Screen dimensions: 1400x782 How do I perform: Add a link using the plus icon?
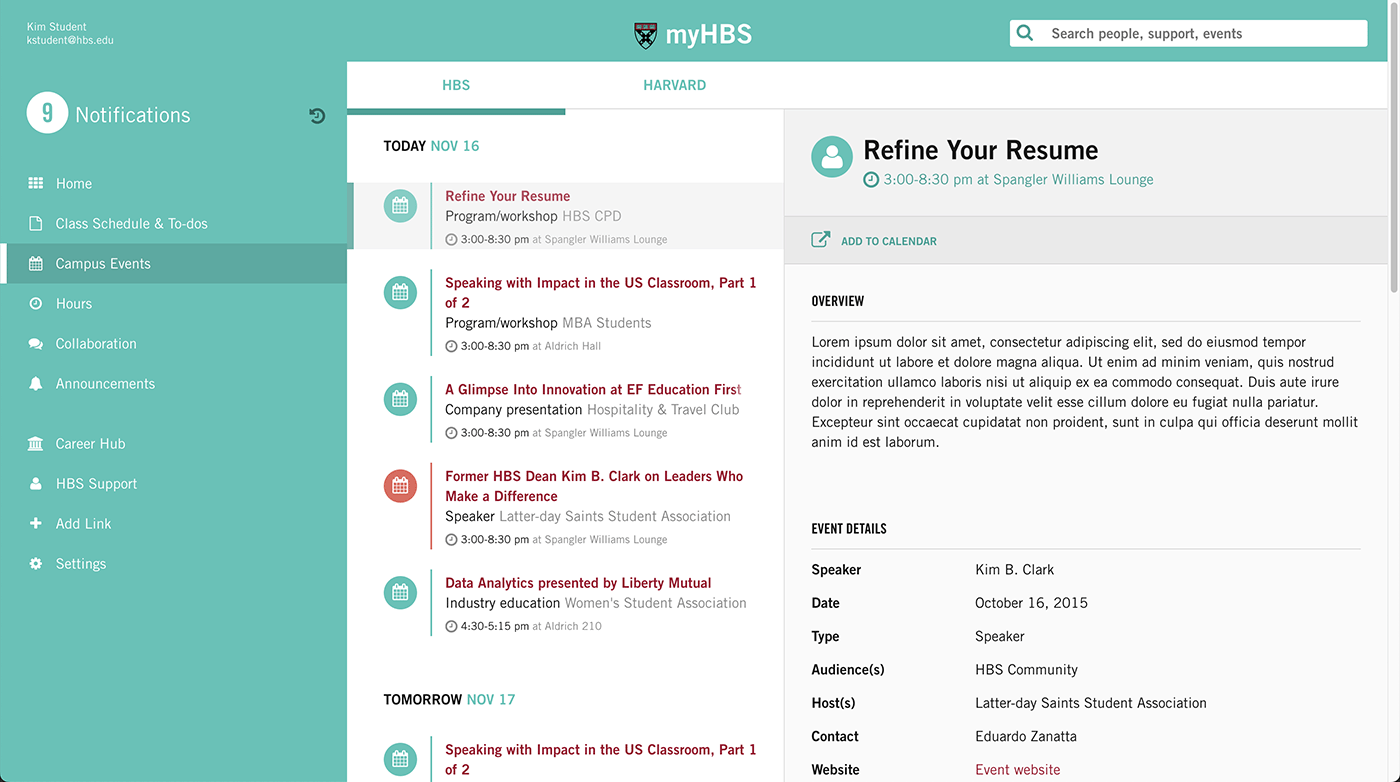[x=35, y=523]
